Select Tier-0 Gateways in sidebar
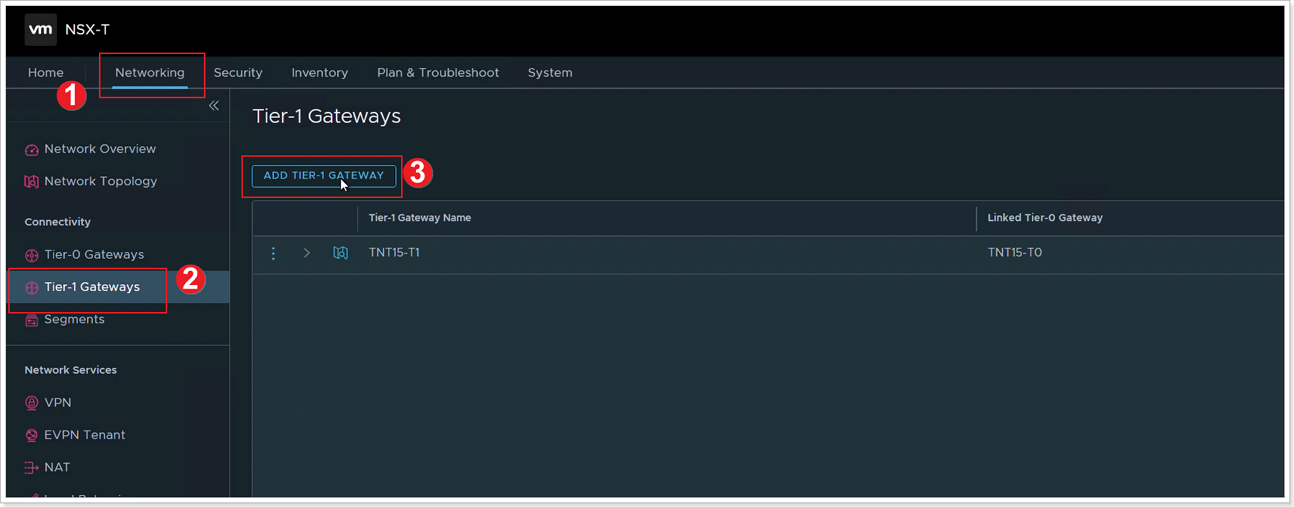This screenshot has height=507, width=1294. 94,255
